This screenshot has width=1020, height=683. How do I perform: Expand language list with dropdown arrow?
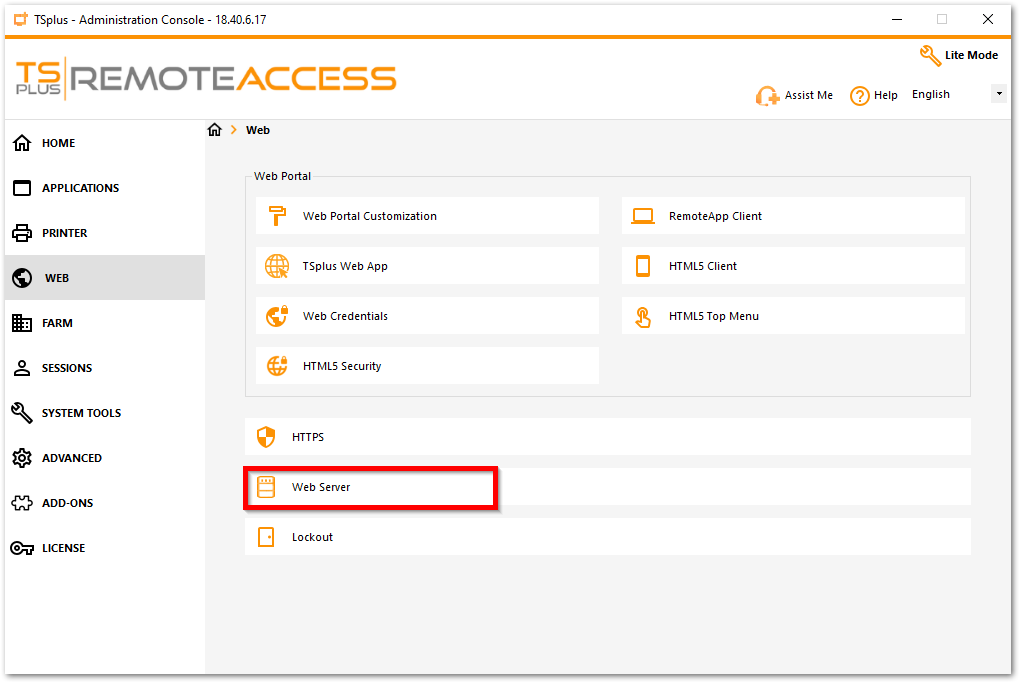999,94
